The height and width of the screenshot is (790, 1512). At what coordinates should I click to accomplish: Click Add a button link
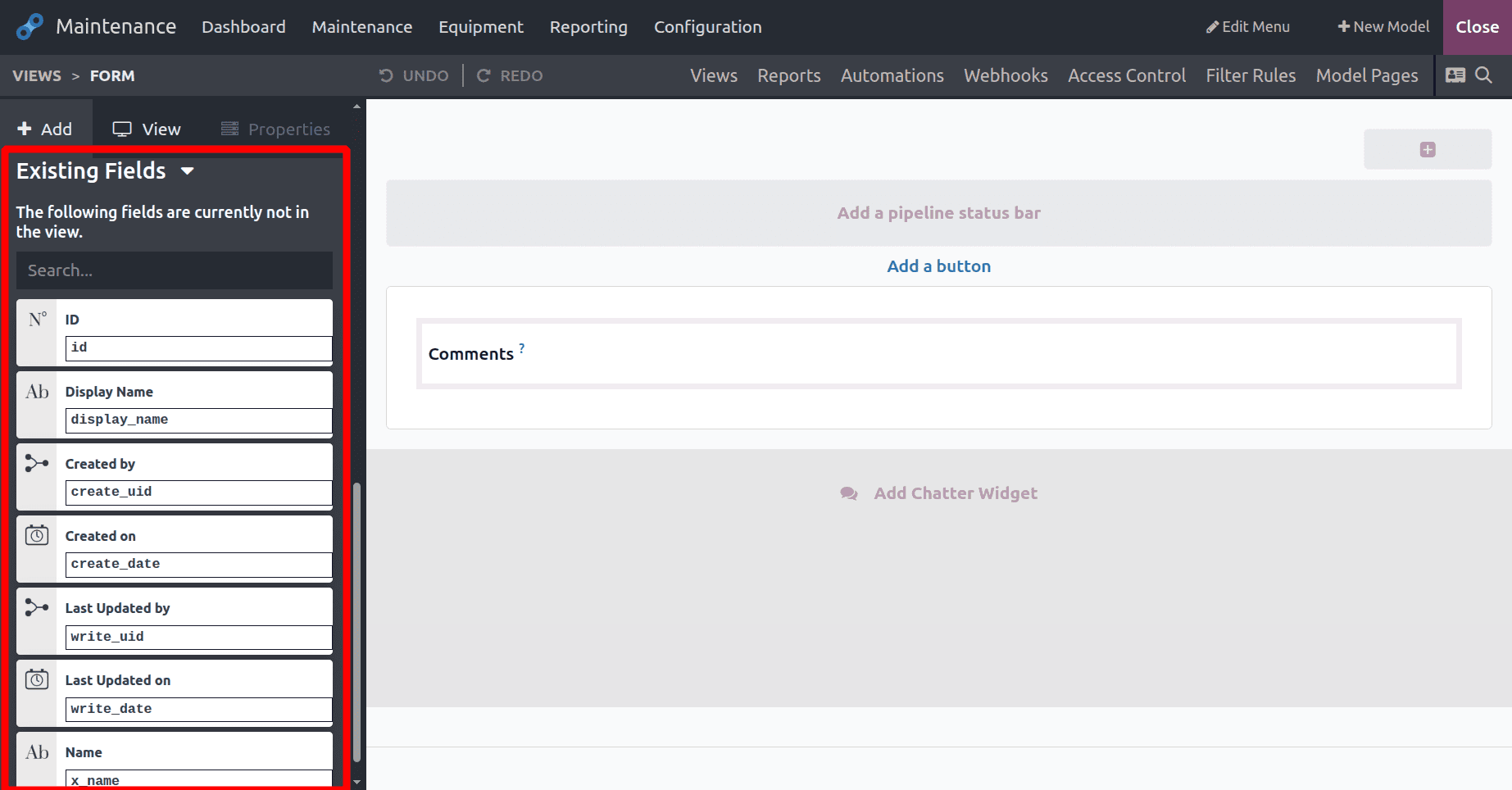pos(939,266)
